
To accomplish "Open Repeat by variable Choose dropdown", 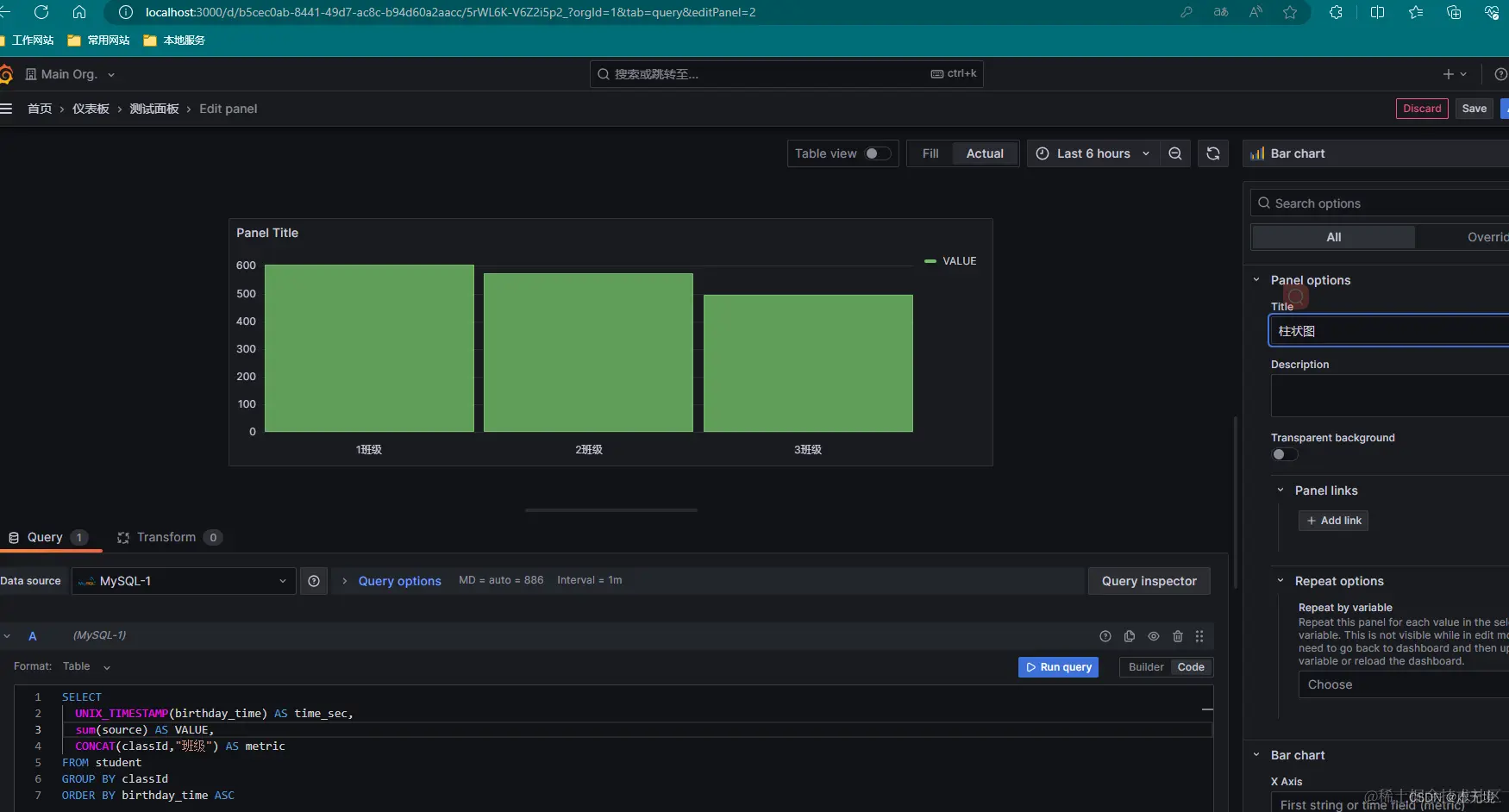I will [1404, 684].
